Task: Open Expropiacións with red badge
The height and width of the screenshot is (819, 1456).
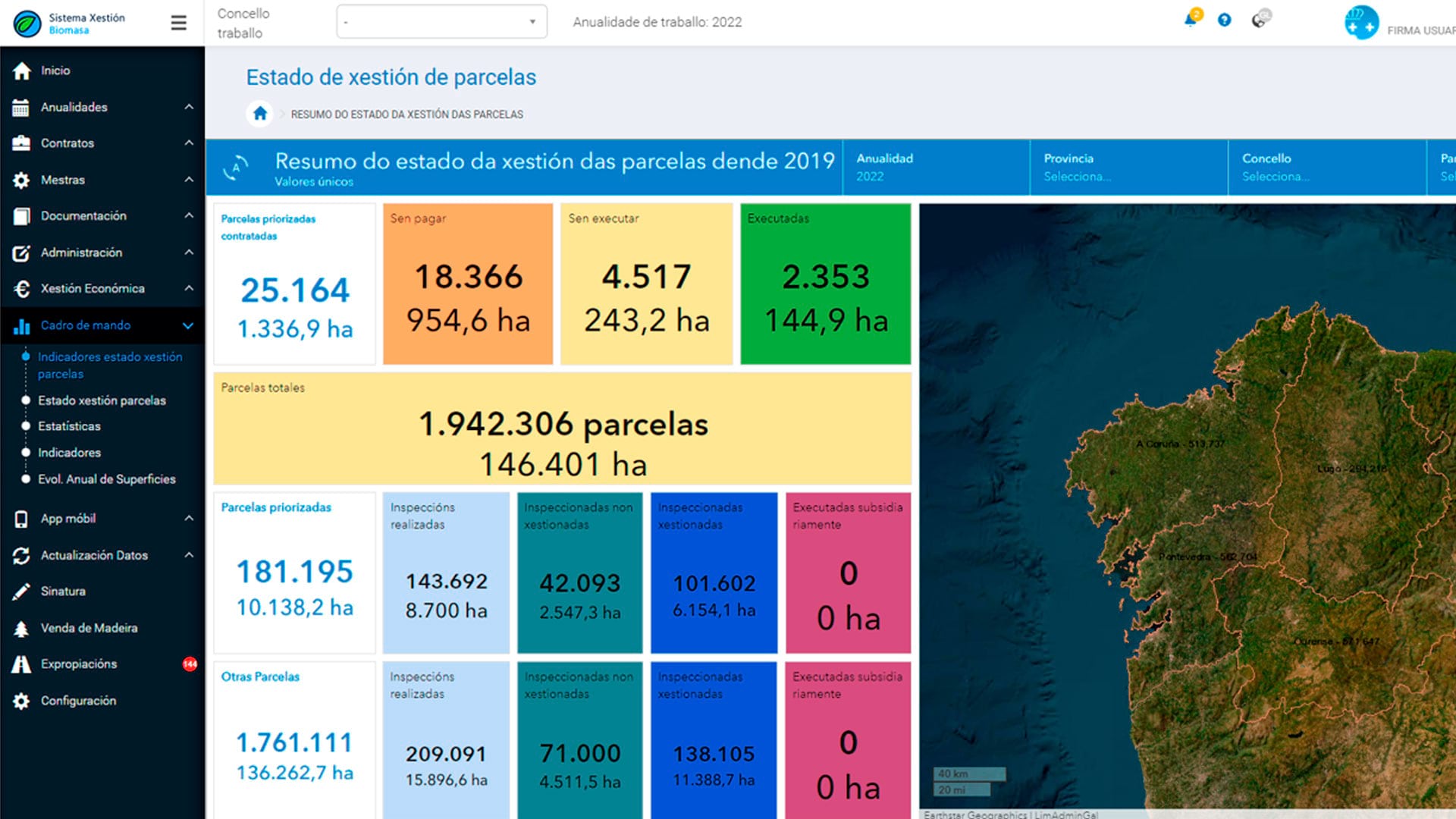Action: [x=79, y=664]
